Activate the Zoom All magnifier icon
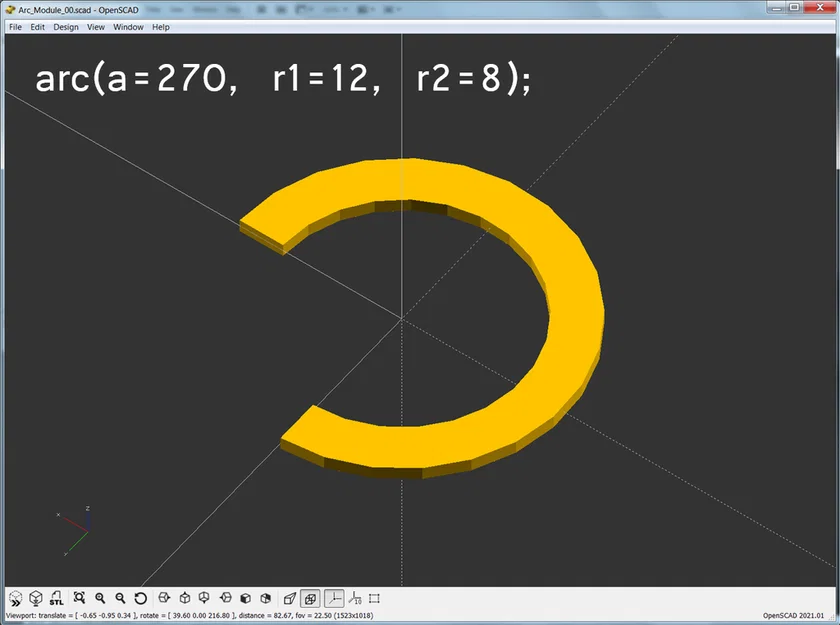The width and height of the screenshot is (840, 625). (x=80, y=598)
